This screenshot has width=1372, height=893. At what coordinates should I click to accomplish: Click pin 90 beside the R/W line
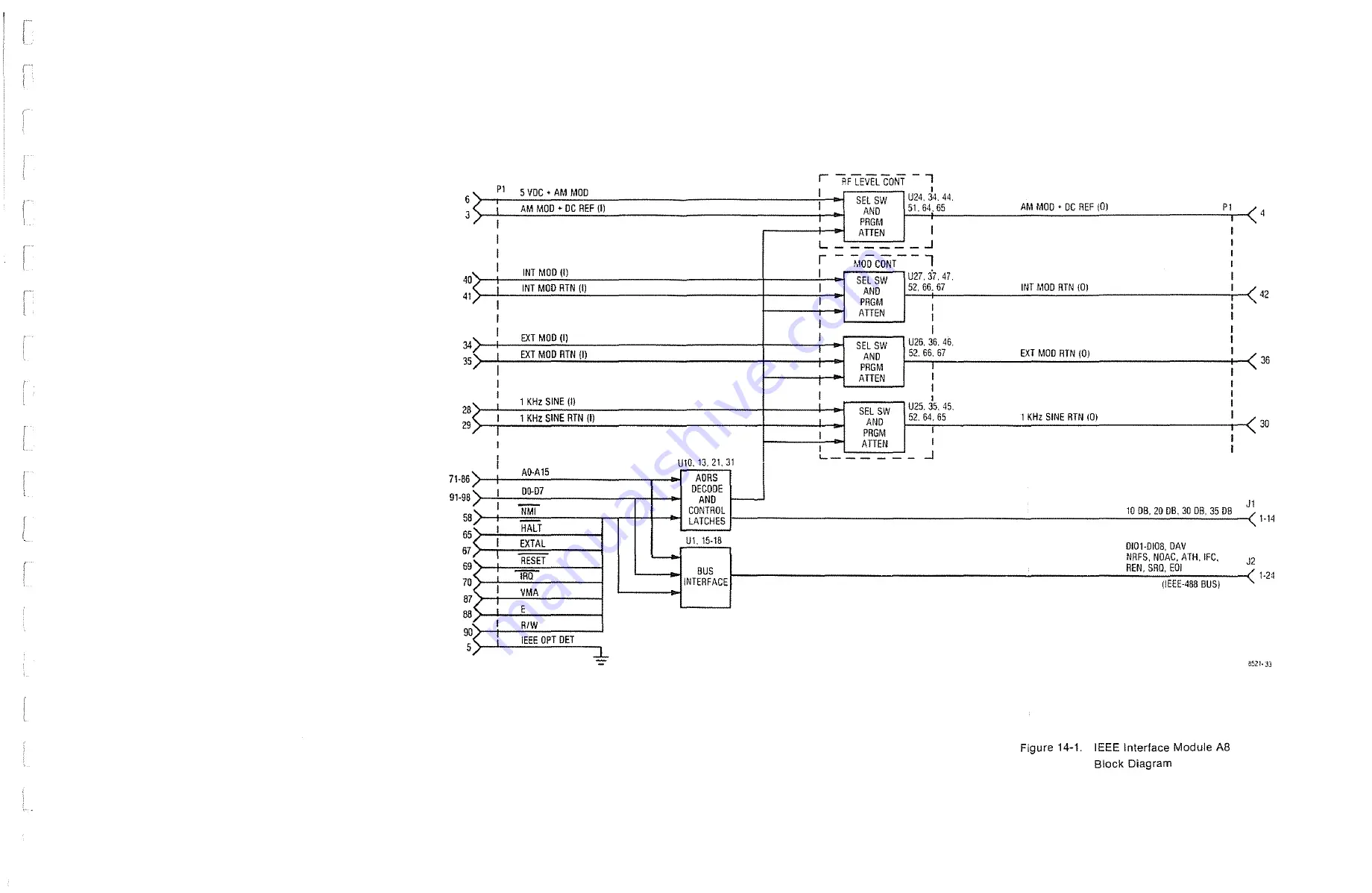(x=468, y=632)
